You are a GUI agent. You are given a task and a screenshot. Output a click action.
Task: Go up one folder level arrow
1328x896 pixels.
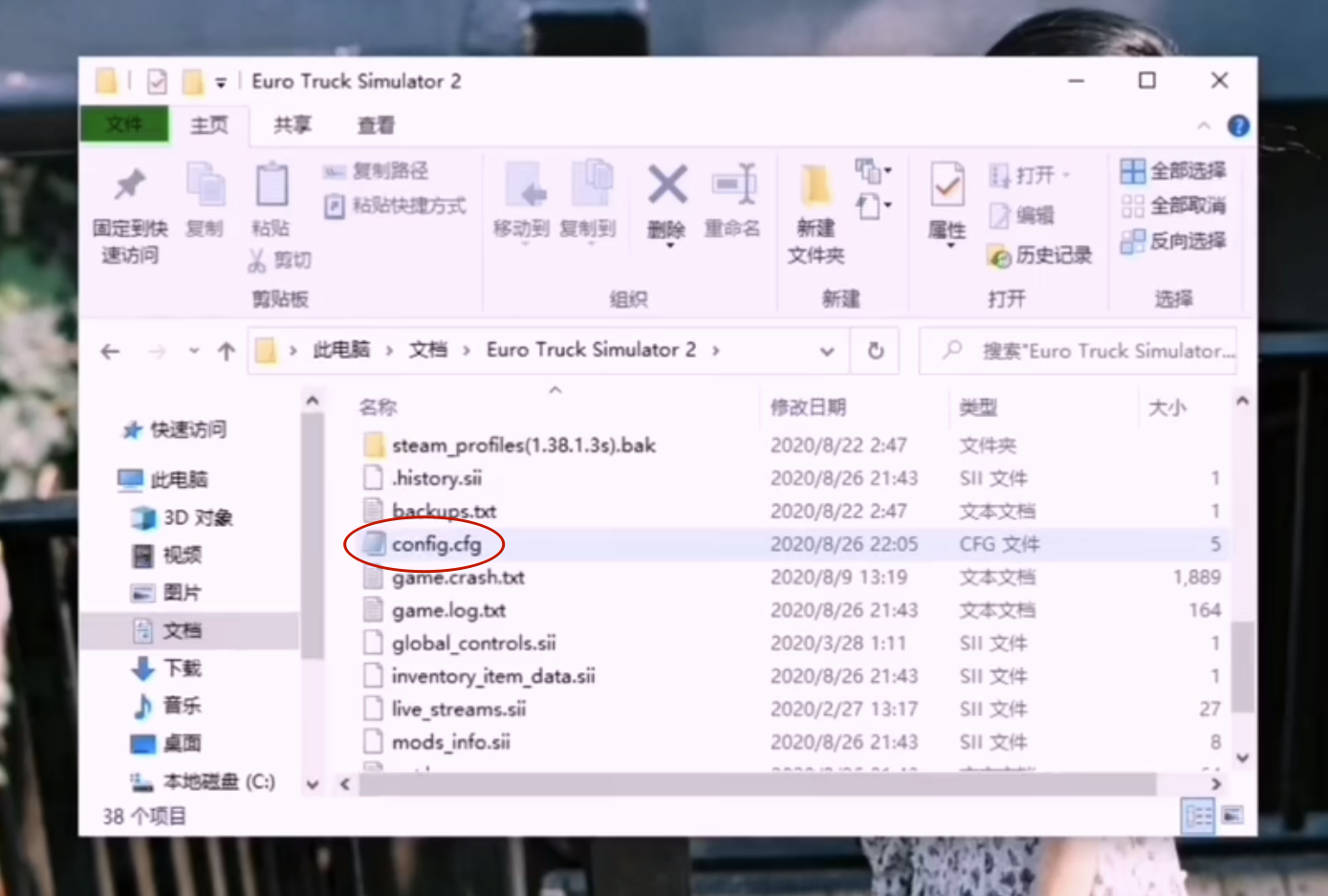click(x=226, y=352)
